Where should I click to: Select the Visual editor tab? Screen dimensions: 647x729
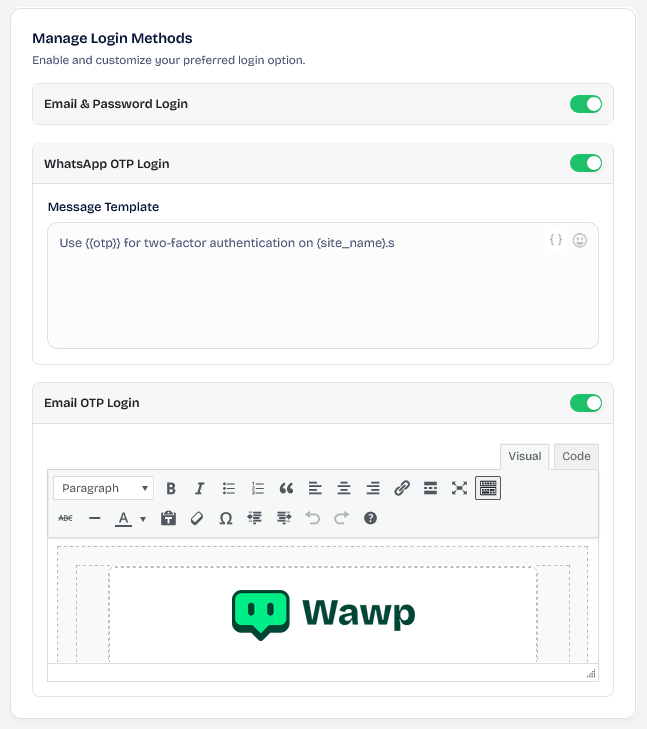[x=525, y=457]
